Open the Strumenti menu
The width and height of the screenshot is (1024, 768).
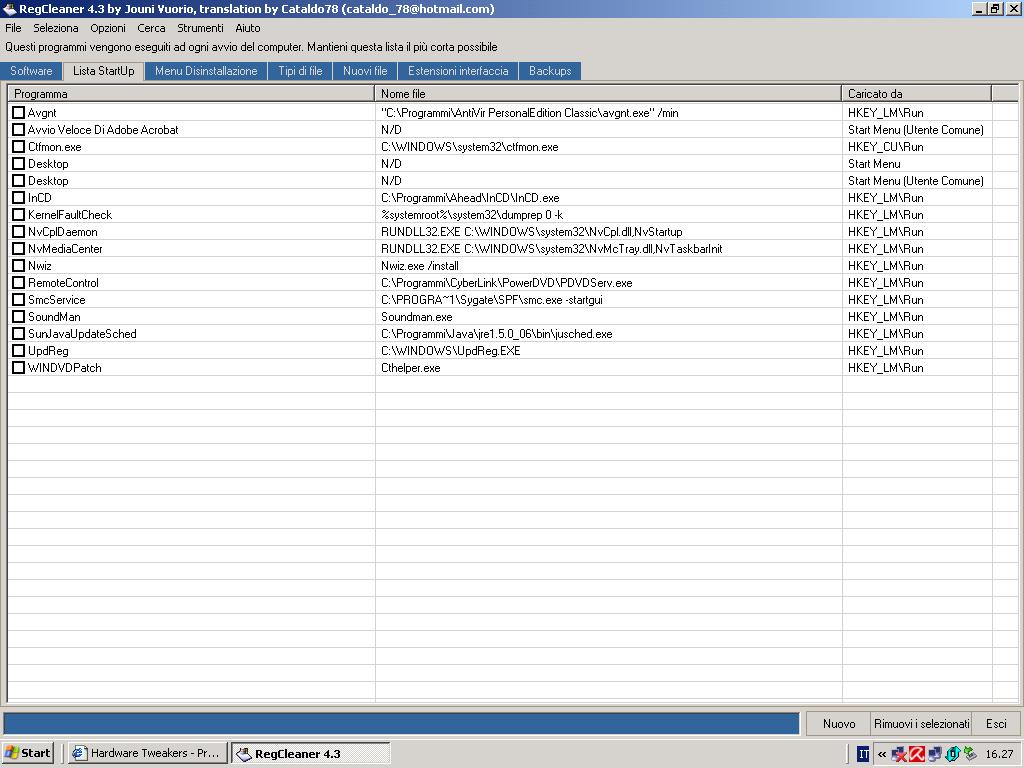[x=200, y=28]
